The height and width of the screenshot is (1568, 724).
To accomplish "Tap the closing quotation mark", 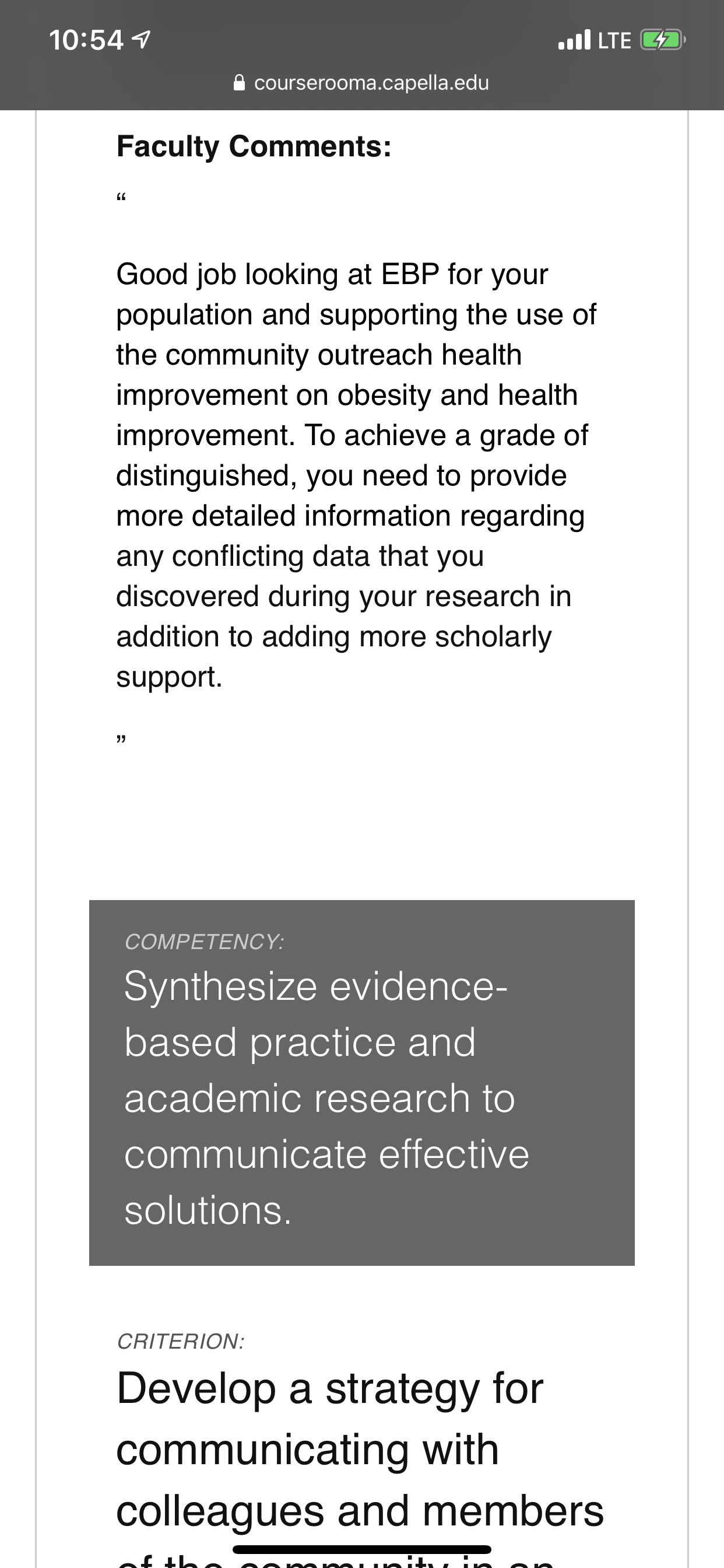I will [x=121, y=739].
